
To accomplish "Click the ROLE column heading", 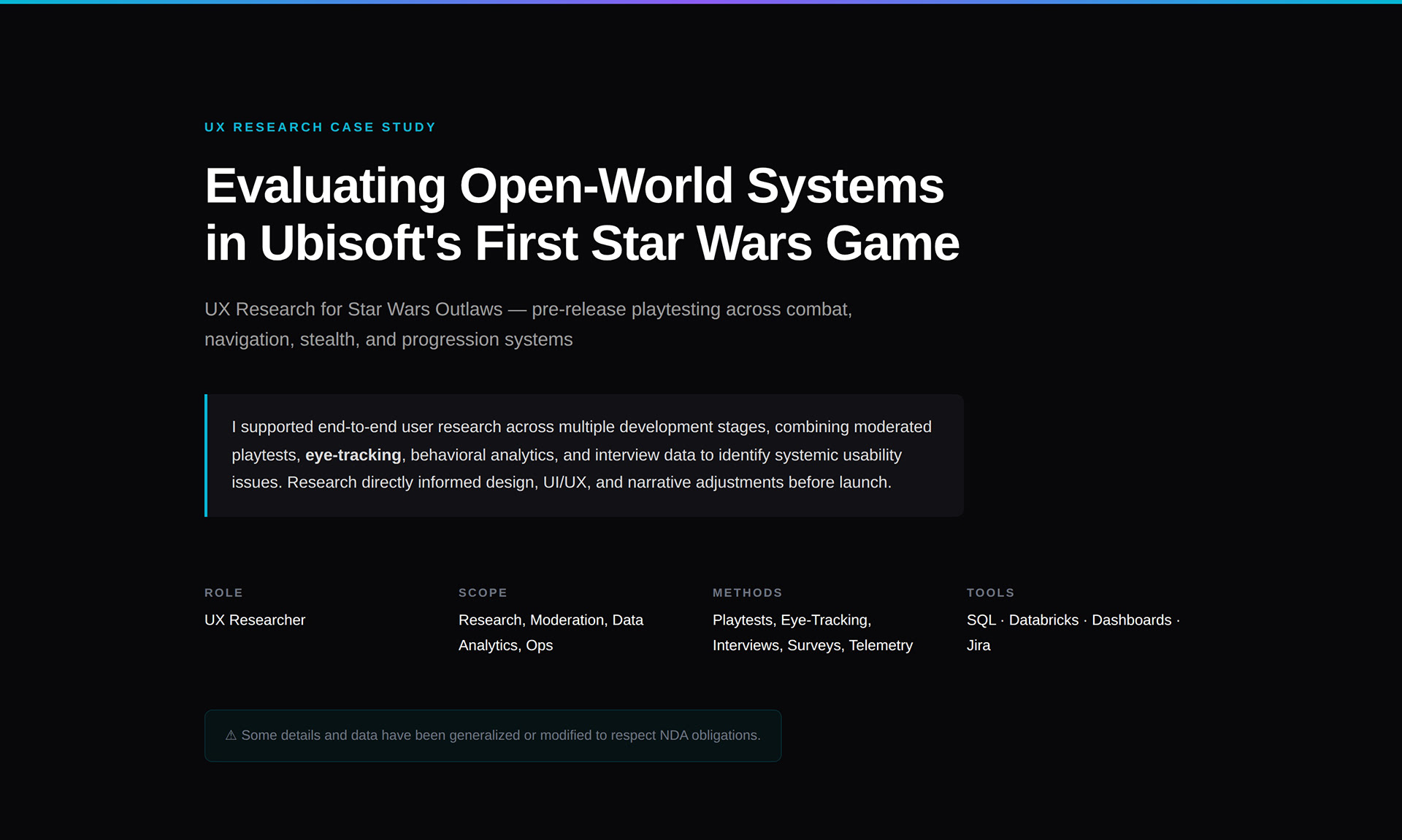I will pos(223,593).
